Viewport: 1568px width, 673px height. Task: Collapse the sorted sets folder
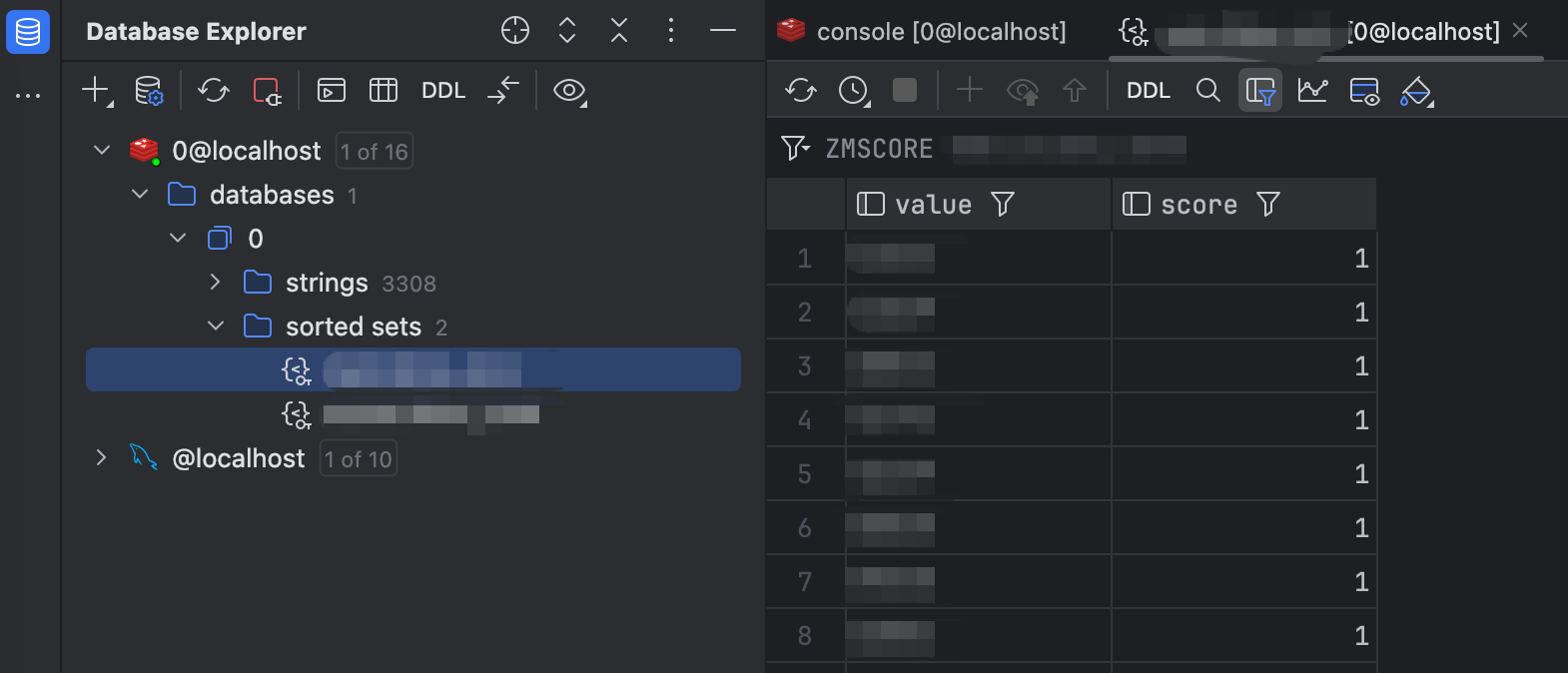(x=216, y=327)
